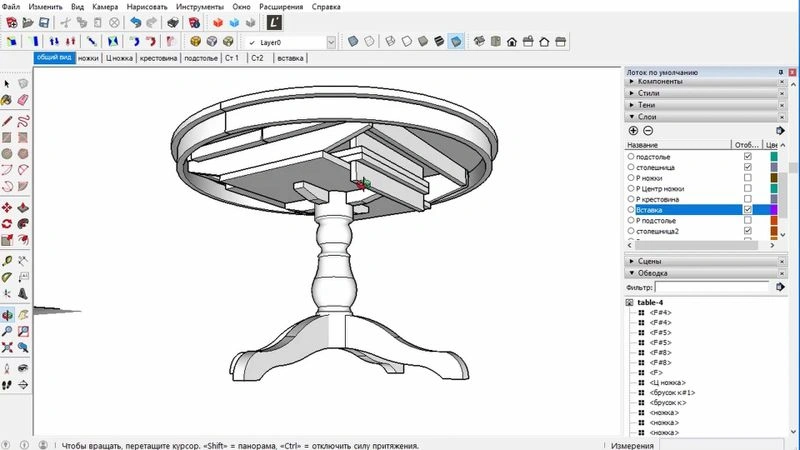The width and height of the screenshot is (800, 450).
Task: Click the teal swatch of подстолье layer
Action: pos(773,156)
